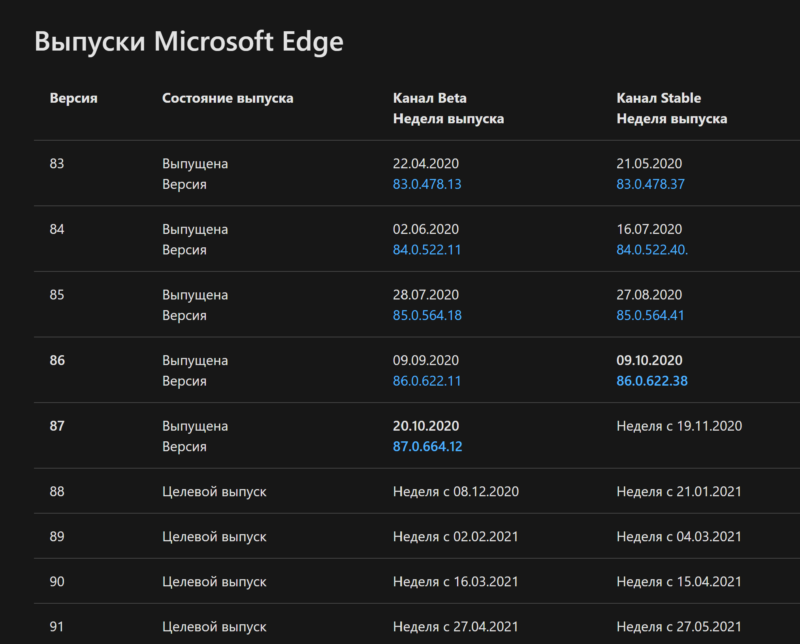Viewport: 800px width, 644px height.
Task: Select the "Состояние выпуска" column header
Action: pyautogui.click(x=228, y=98)
